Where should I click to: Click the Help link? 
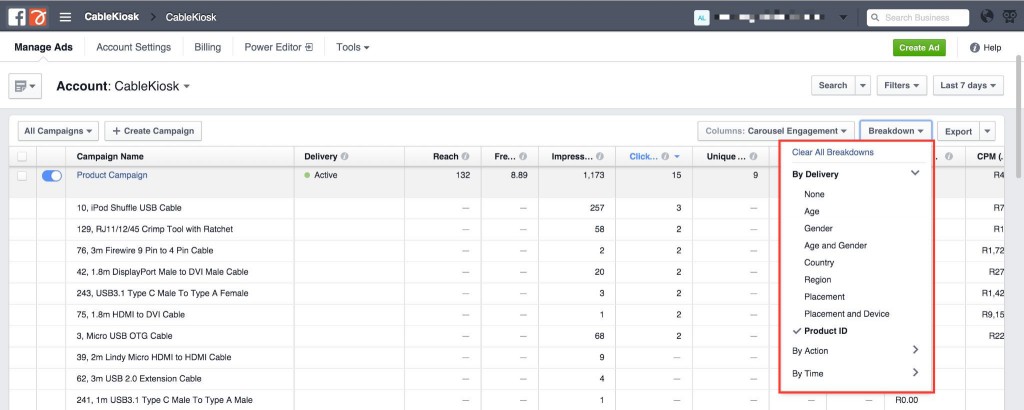tap(992, 48)
